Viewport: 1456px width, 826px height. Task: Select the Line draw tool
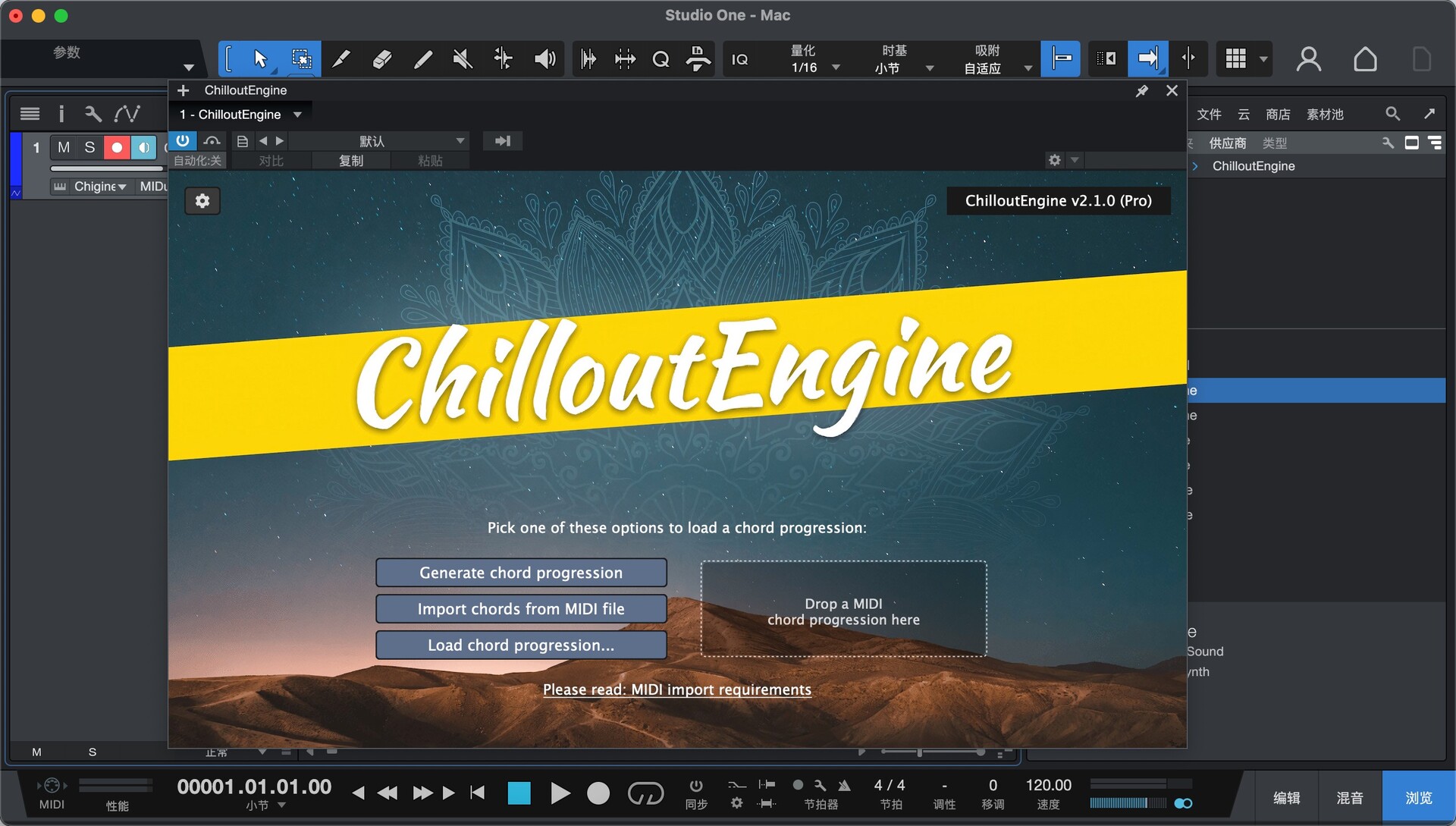[422, 58]
